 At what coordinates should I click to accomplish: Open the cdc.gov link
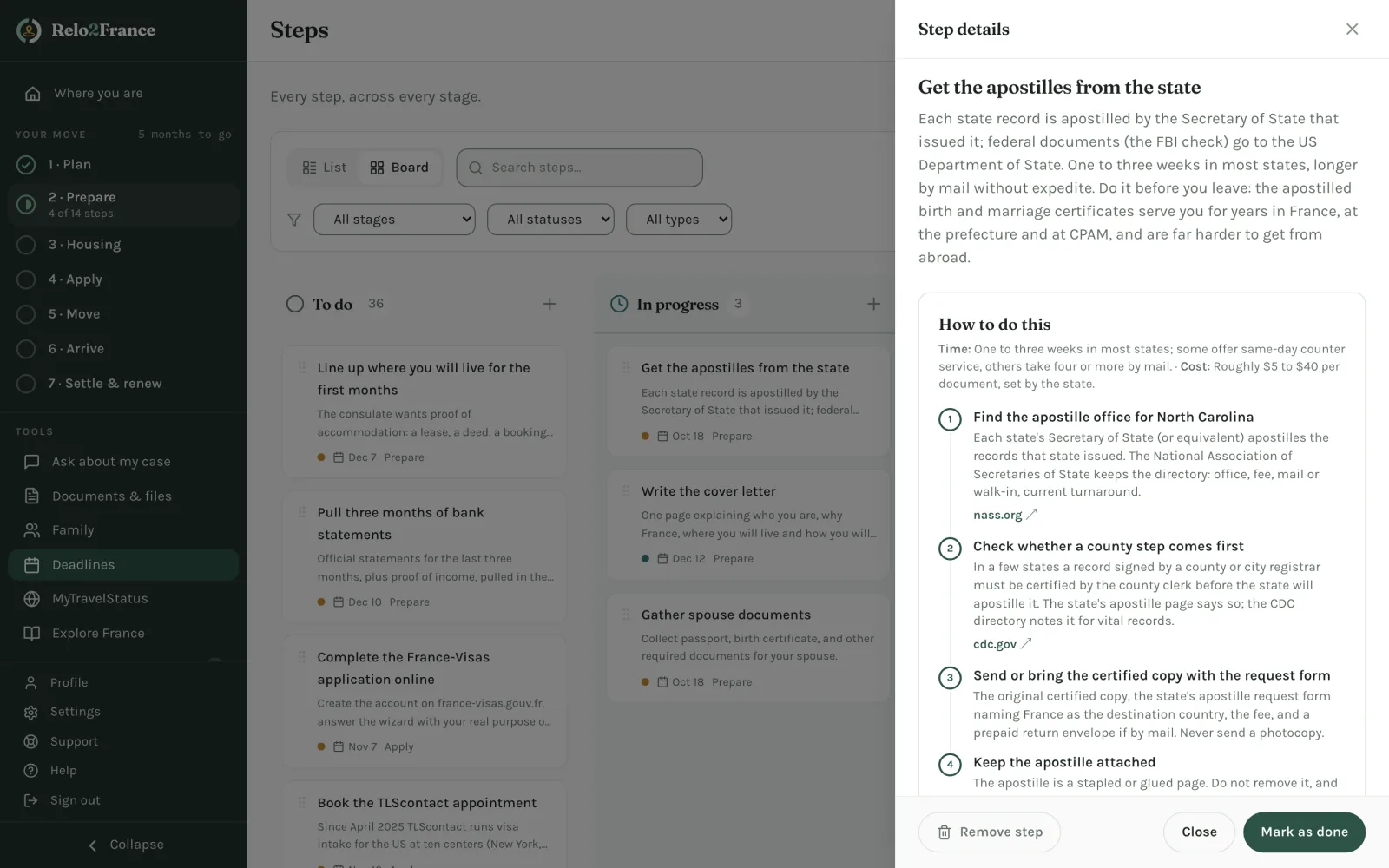click(1003, 644)
